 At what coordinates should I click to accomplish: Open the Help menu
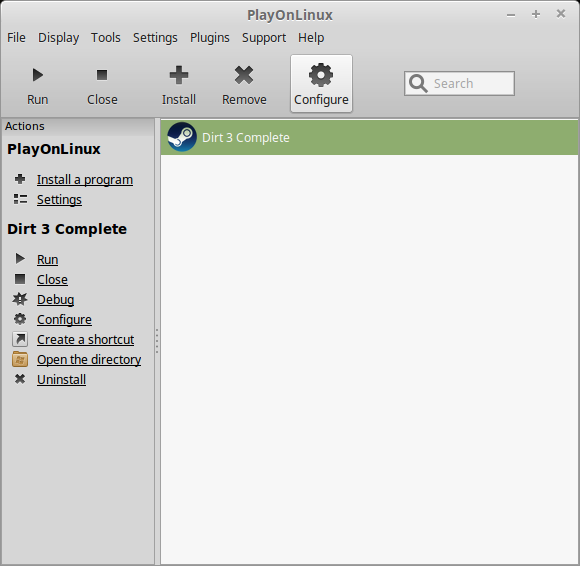[311, 38]
